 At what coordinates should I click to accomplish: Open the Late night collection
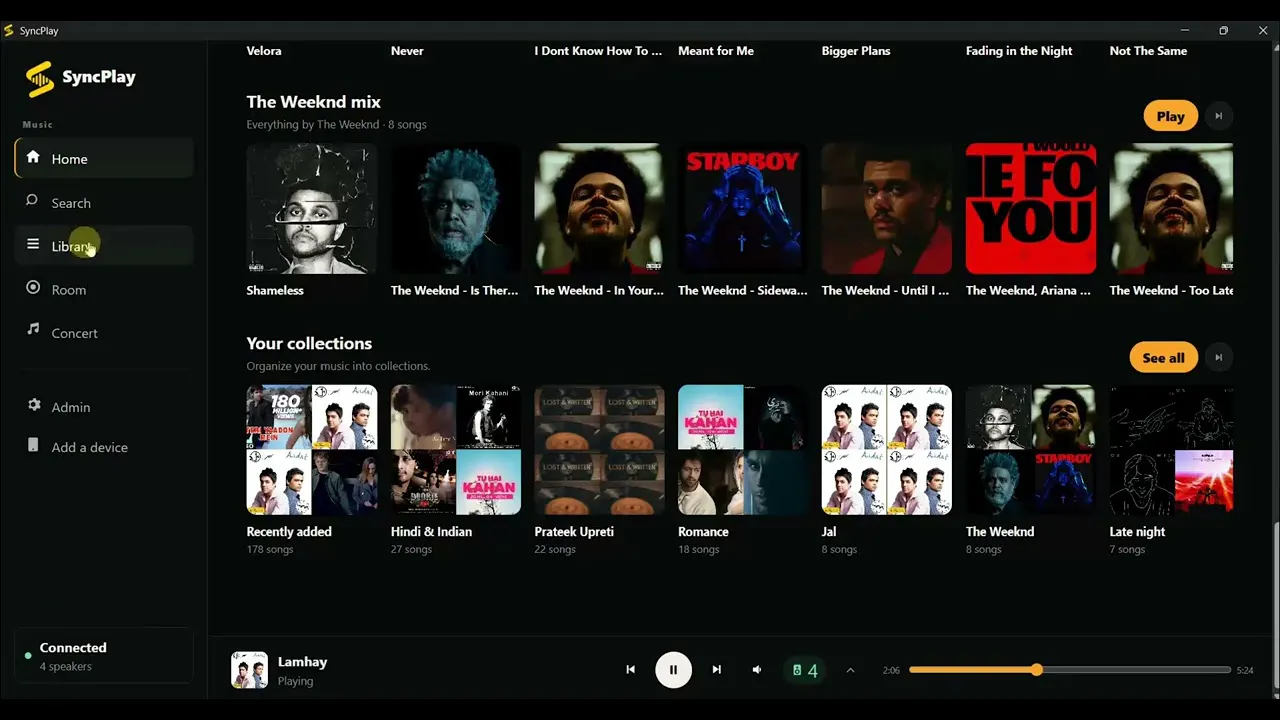click(1171, 450)
